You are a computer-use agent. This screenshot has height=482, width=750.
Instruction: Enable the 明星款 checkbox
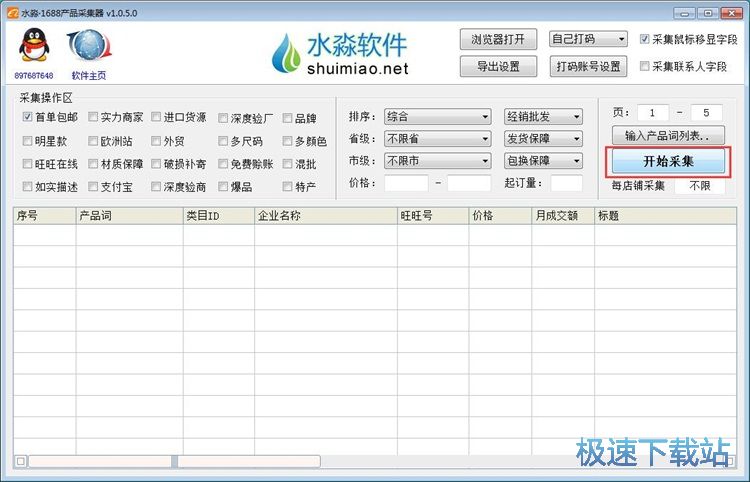[27, 141]
